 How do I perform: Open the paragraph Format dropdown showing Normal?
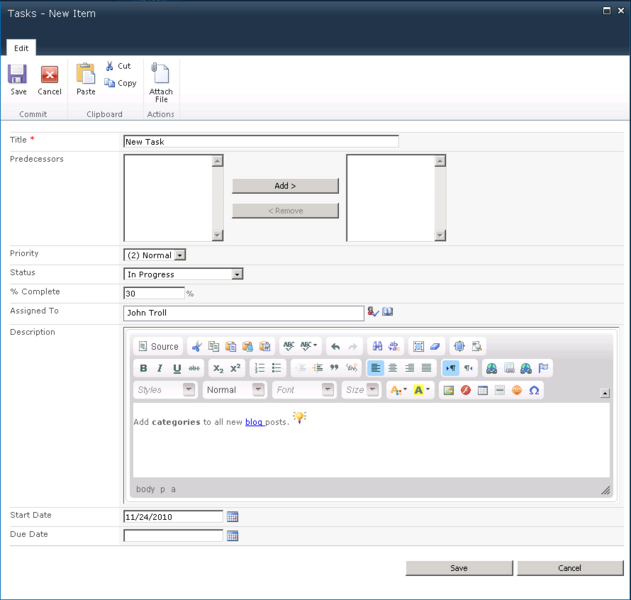click(x=235, y=390)
